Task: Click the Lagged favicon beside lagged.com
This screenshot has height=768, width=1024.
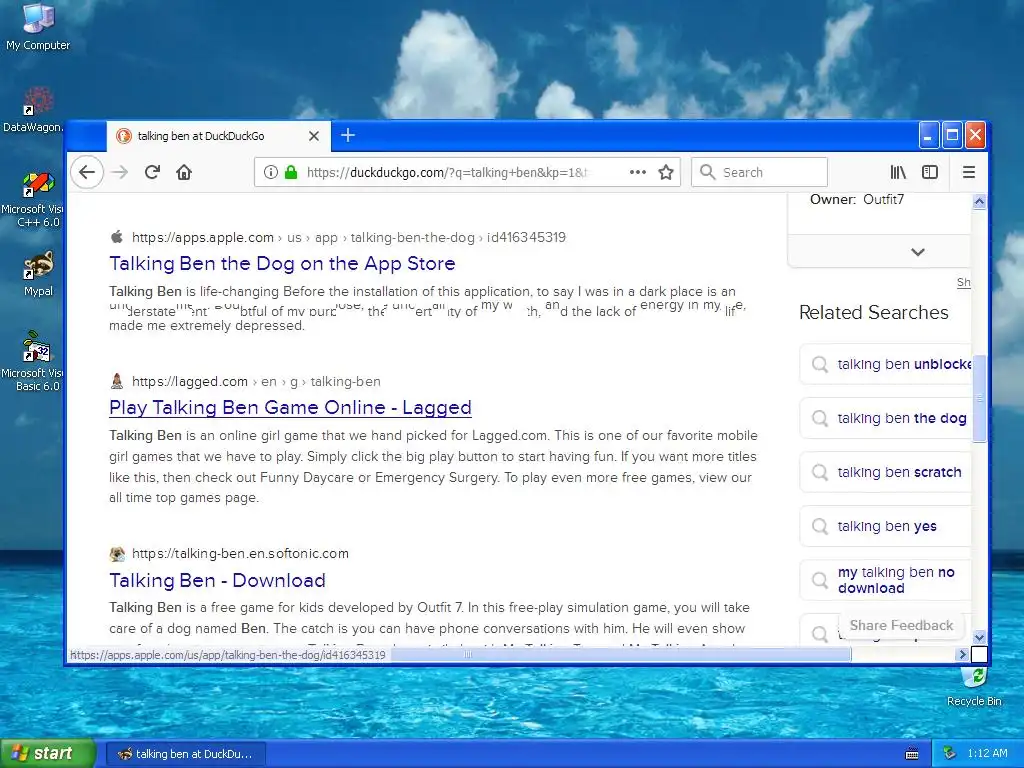Action: coord(117,381)
